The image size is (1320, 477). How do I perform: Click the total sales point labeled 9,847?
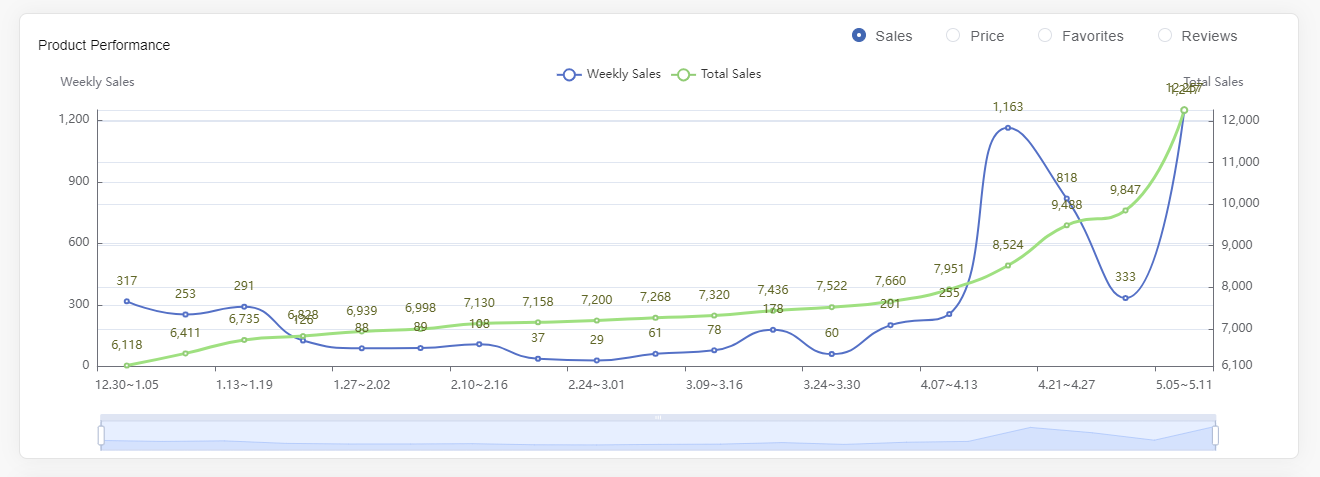pyautogui.click(x=1125, y=210)
